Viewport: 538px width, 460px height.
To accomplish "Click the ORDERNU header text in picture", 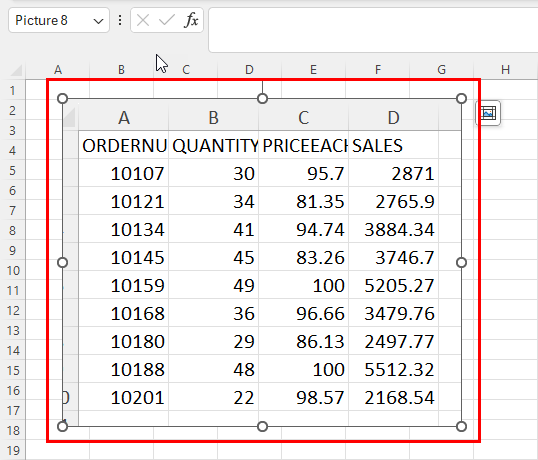I will coord(125,146).
